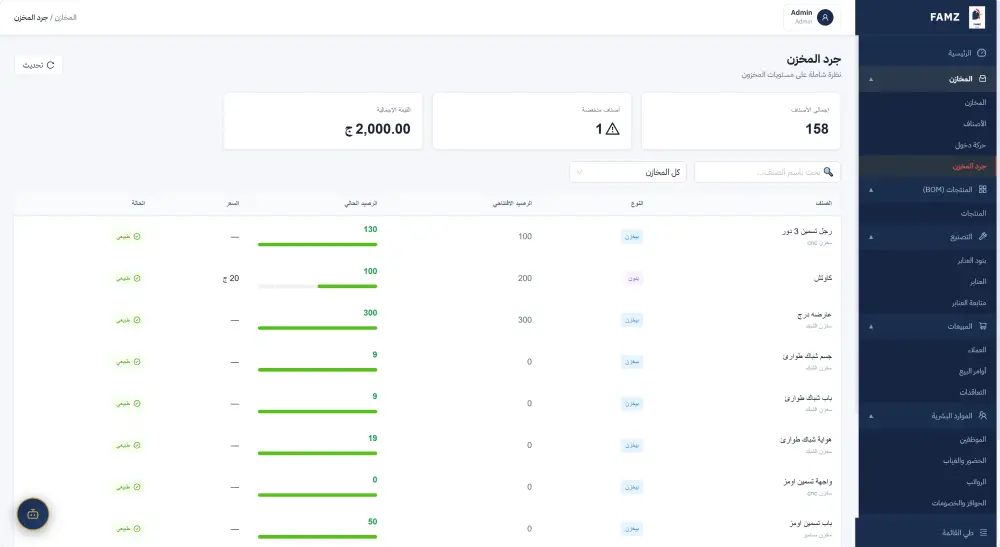Click the المخازن warehouse icon in sidebar

coord(982,78)
